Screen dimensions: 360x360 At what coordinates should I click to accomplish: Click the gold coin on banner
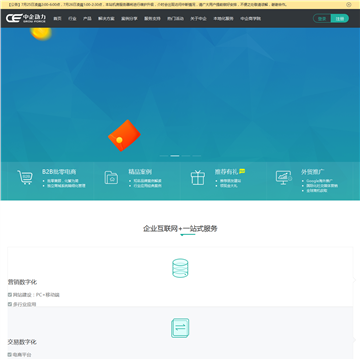(41, 33)
